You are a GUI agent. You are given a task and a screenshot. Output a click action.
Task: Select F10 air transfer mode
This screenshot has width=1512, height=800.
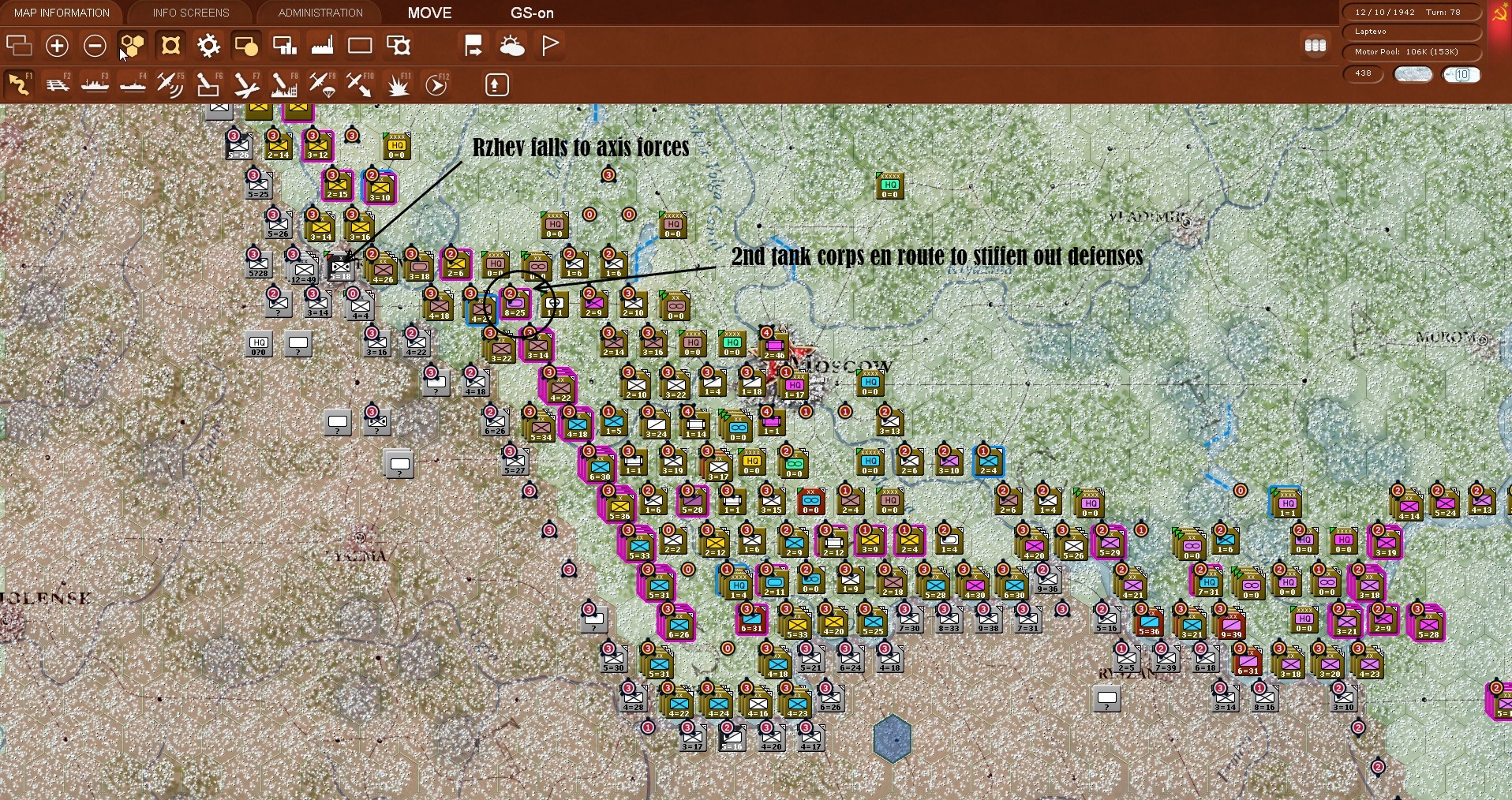(x=360, y=84)
